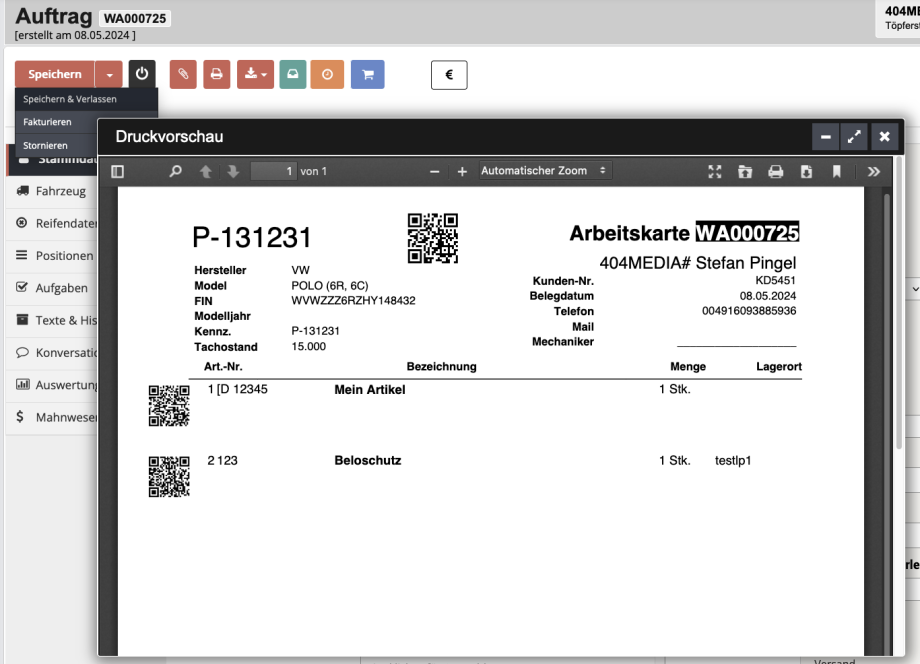Select Fakturieren from the dropdown menu
This screenshot has width=920, height=664.
(48, 121)
